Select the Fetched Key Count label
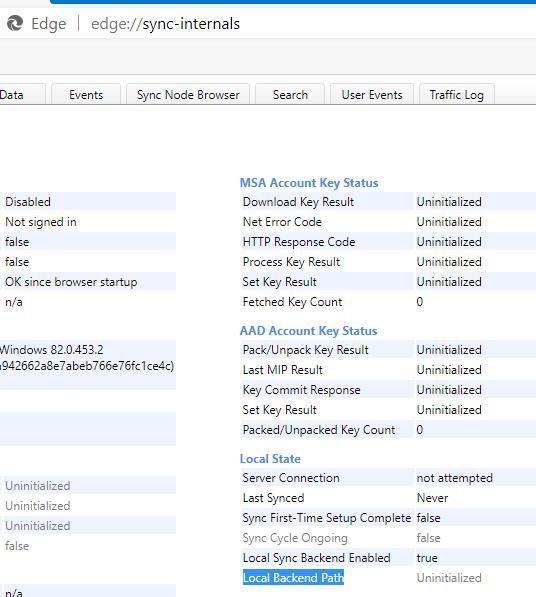 (x=292, y=302)
